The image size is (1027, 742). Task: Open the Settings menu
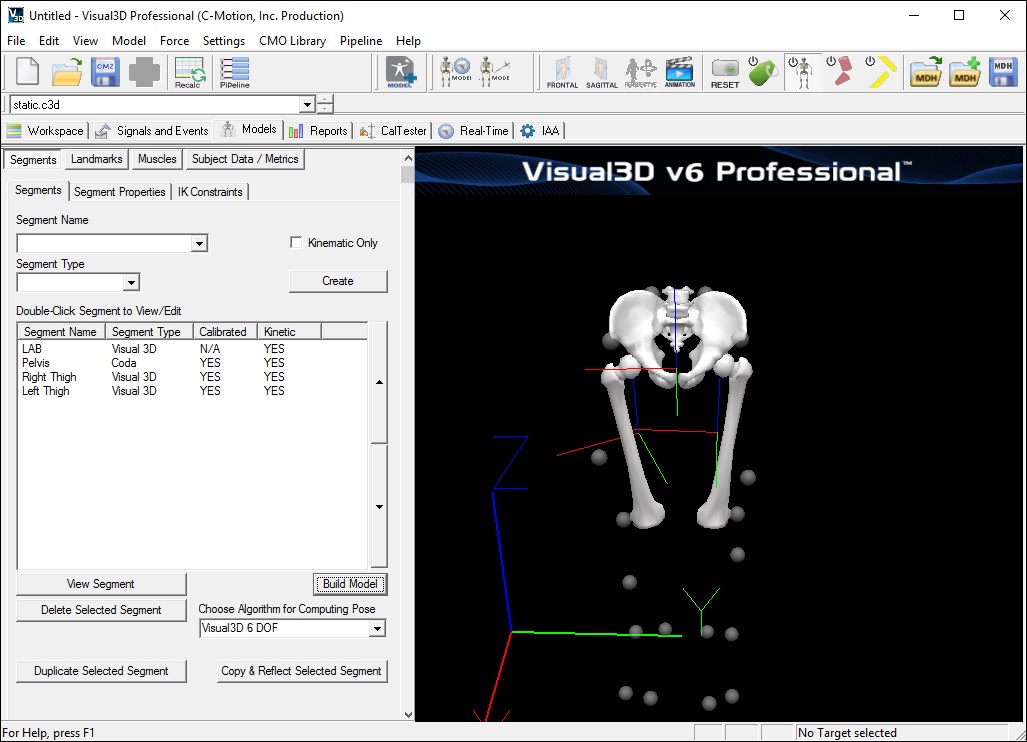point(223,41)
